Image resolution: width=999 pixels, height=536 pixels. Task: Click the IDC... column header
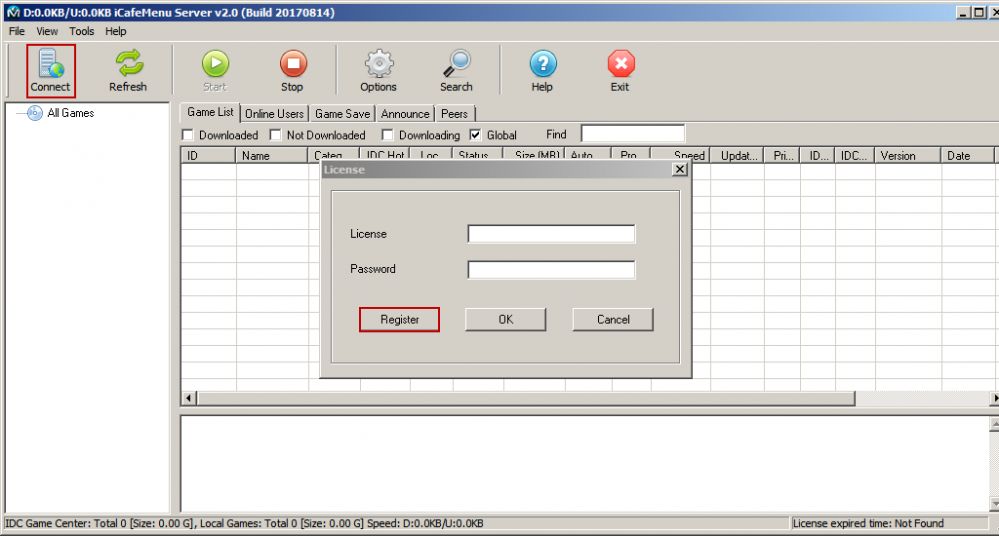(854, 156)
